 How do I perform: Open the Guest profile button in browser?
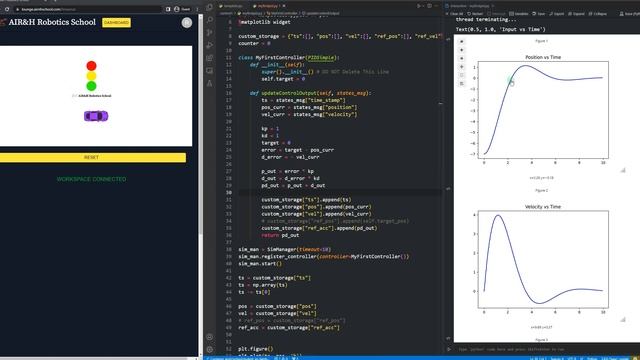pyautogui.click(x=182, y=9)
